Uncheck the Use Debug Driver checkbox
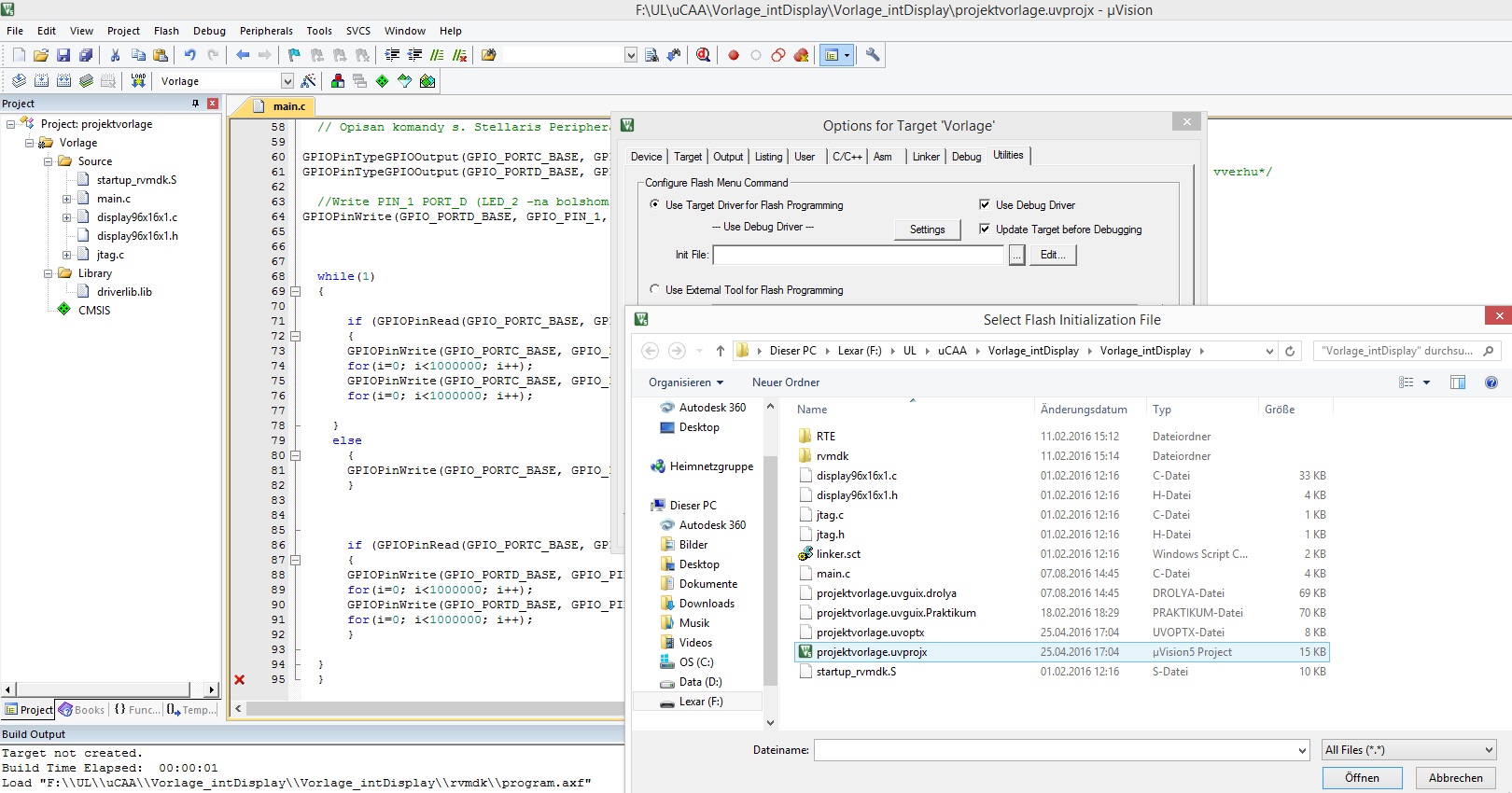The width and height of the screenshot is (1512, 793). 985,205
